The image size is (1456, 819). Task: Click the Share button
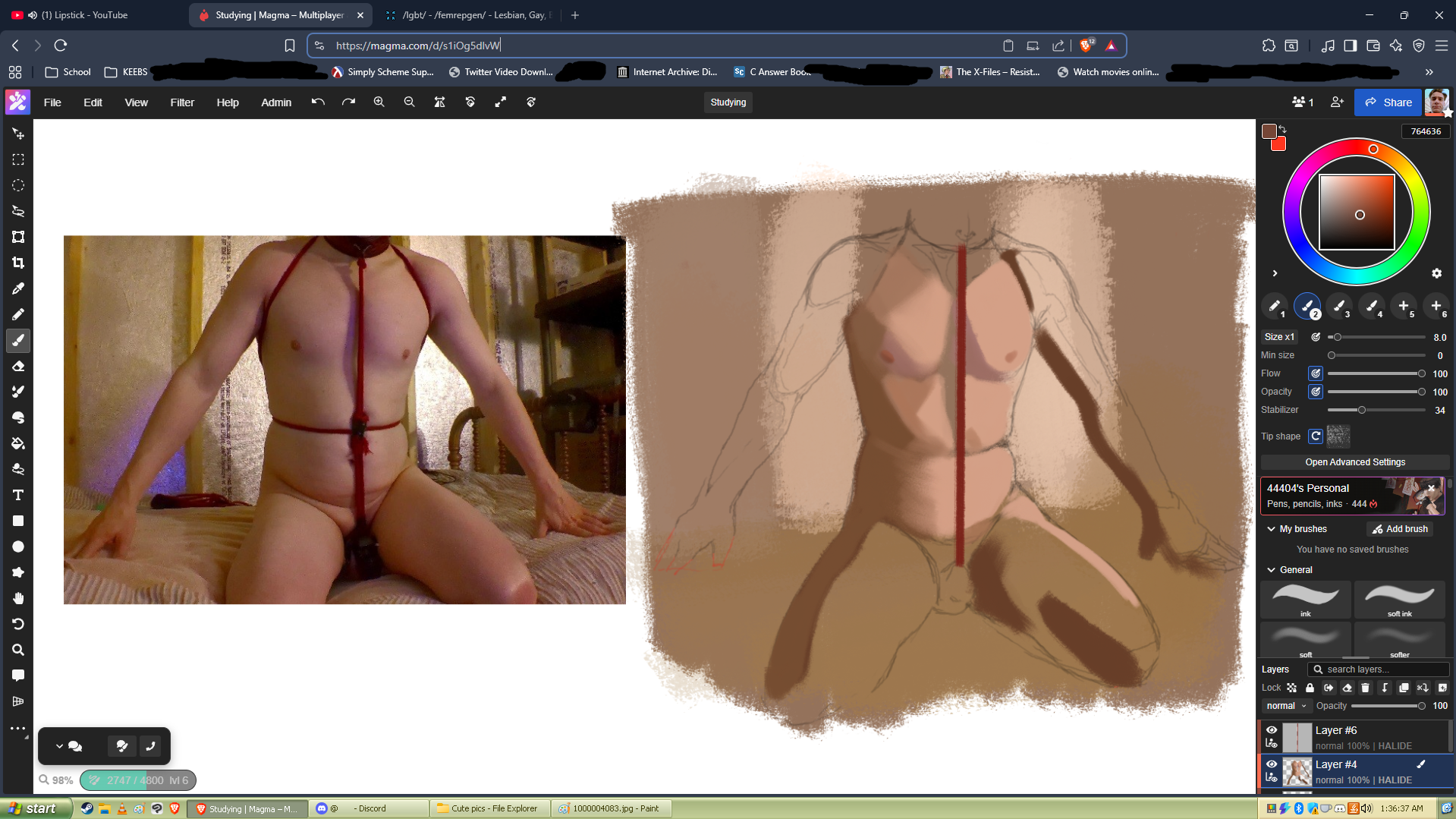tap(1388, 102)
